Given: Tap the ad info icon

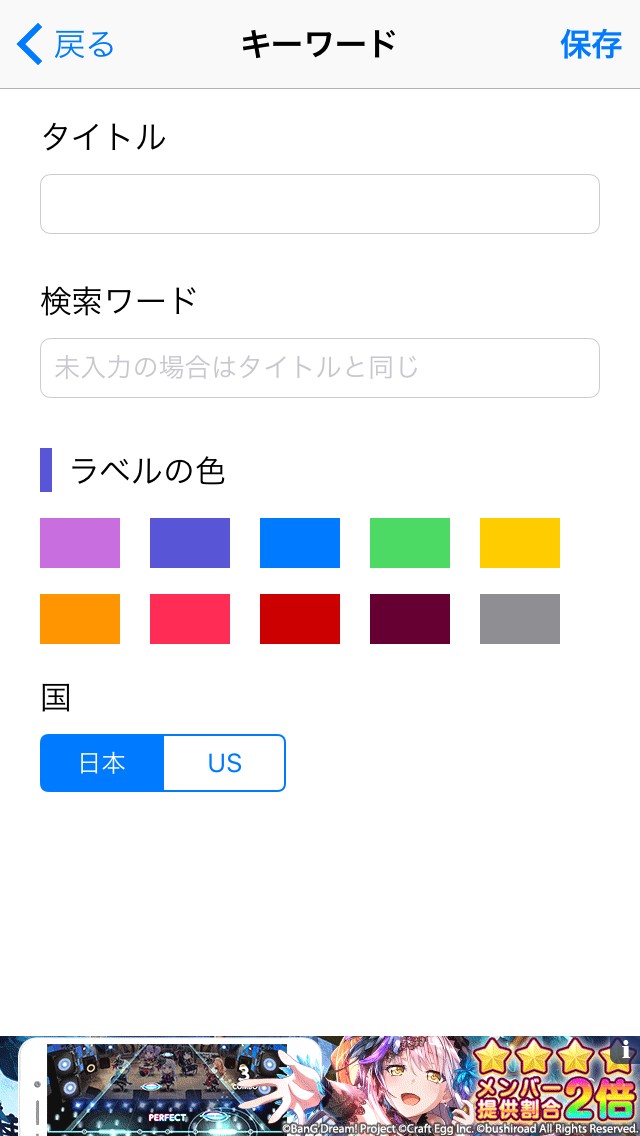Looking at the screenshot, I should (x=626, y=1050).
